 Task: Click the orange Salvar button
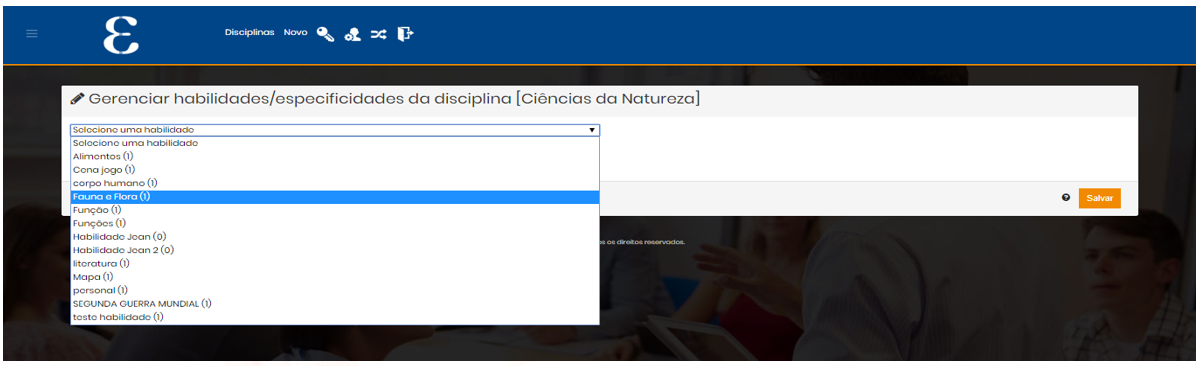tap(1099, 198)
